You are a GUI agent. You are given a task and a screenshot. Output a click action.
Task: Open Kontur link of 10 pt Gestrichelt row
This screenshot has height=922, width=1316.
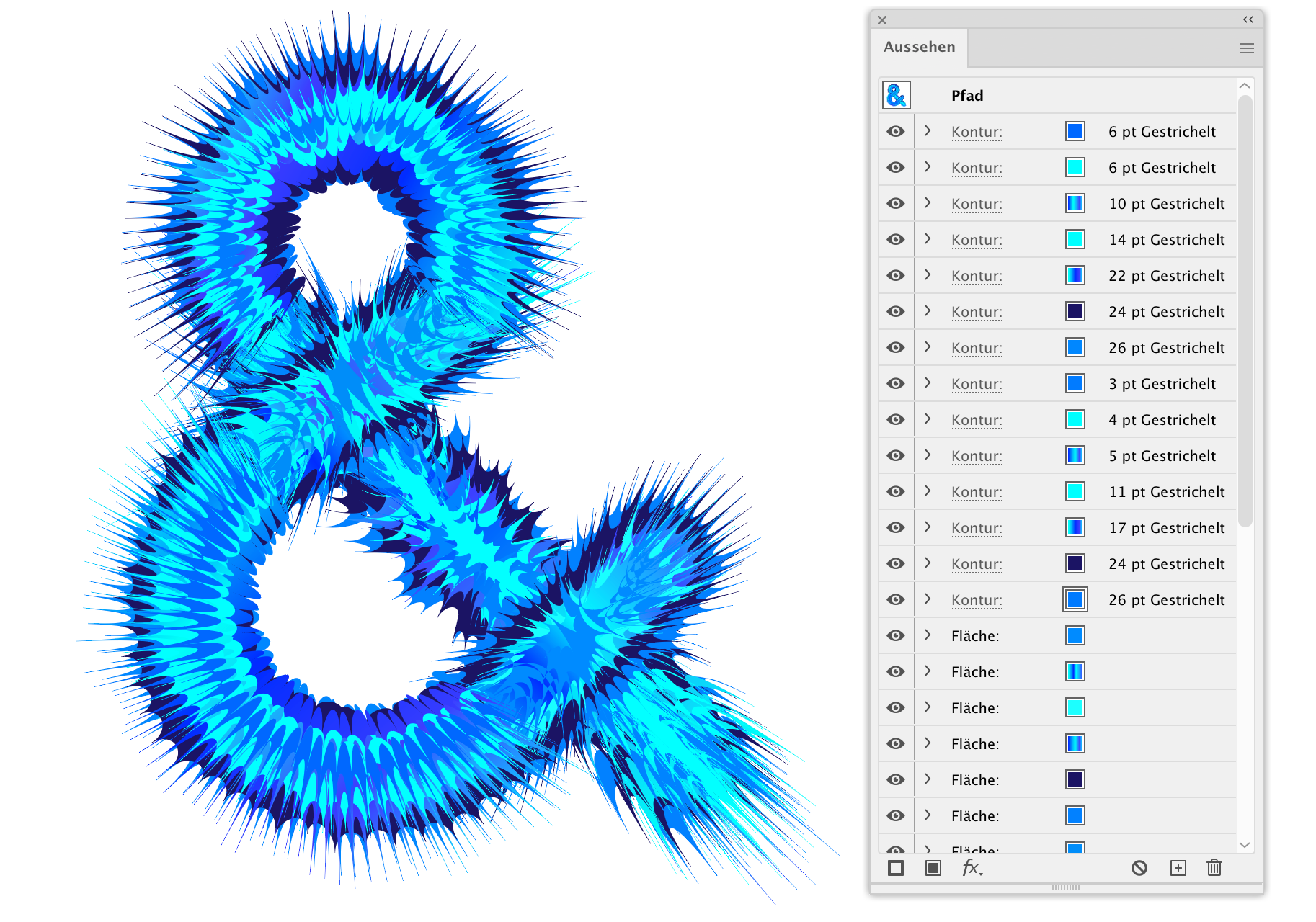(977, 204)
